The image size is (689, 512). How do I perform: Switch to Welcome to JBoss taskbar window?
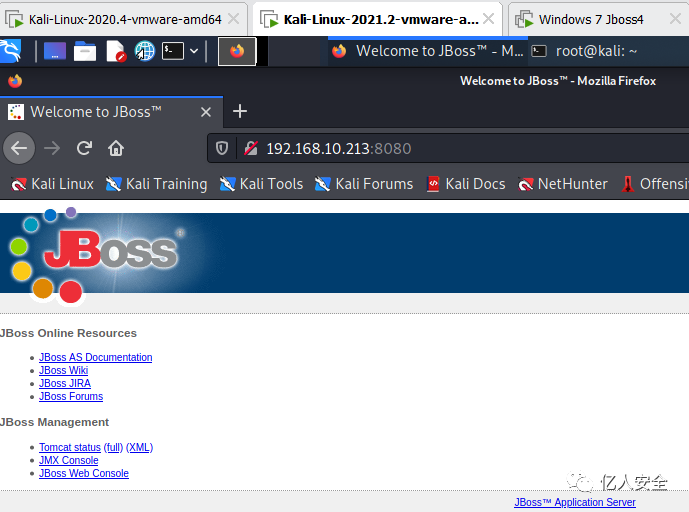click(x=428, y=51)
